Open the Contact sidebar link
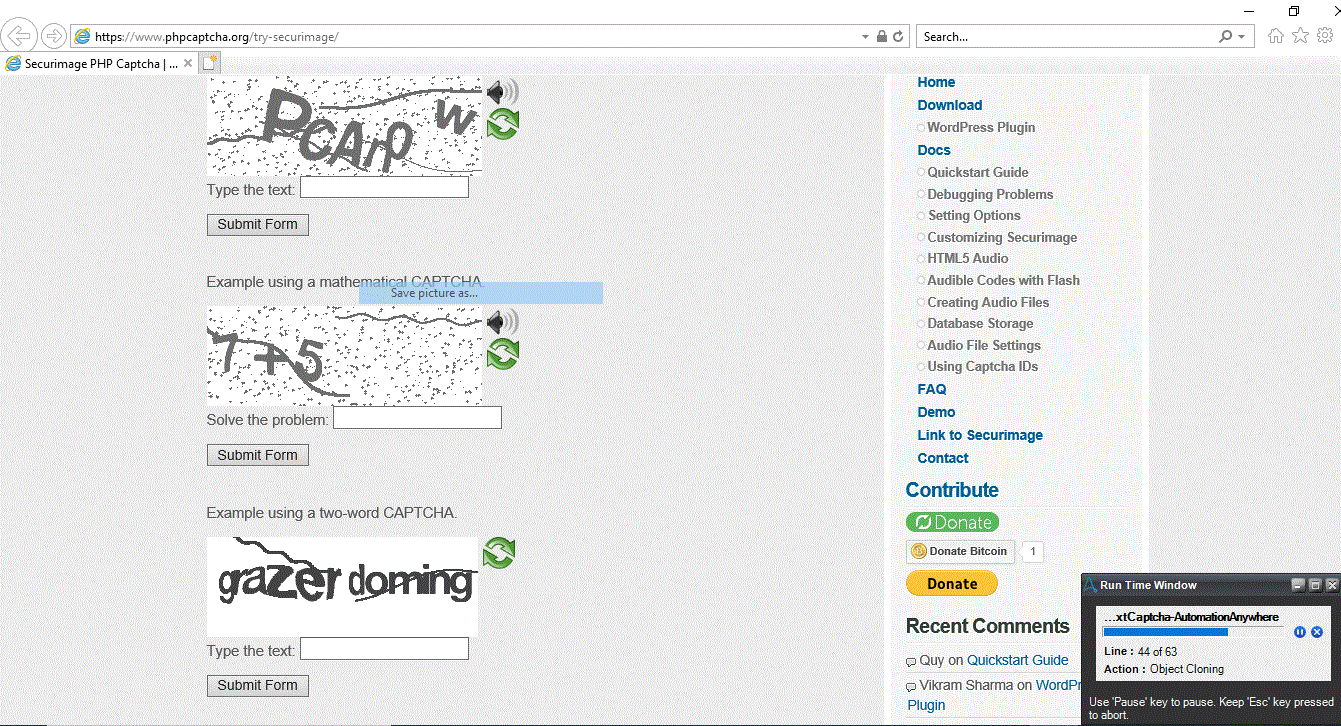 click(x=943, y=458)
